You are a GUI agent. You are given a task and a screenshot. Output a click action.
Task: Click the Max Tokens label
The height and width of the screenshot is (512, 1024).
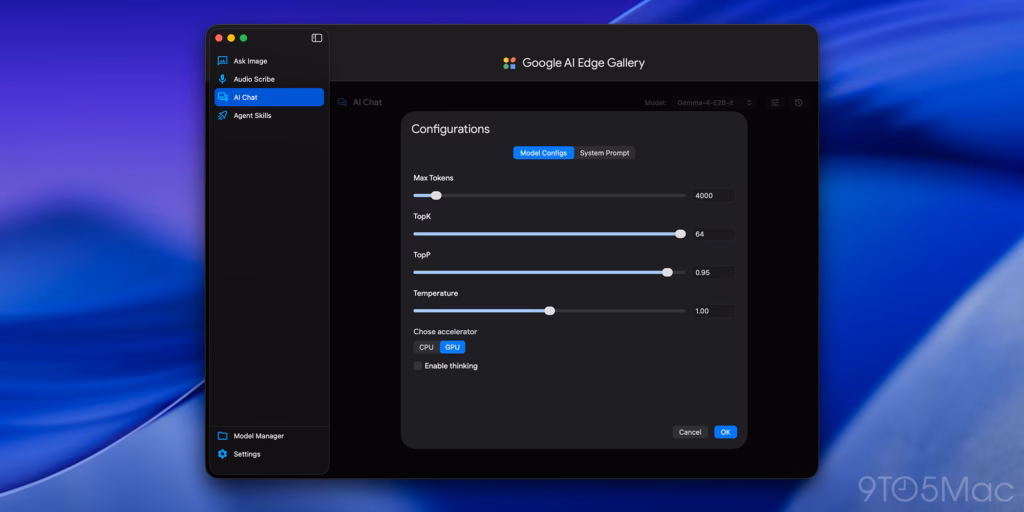434,178
